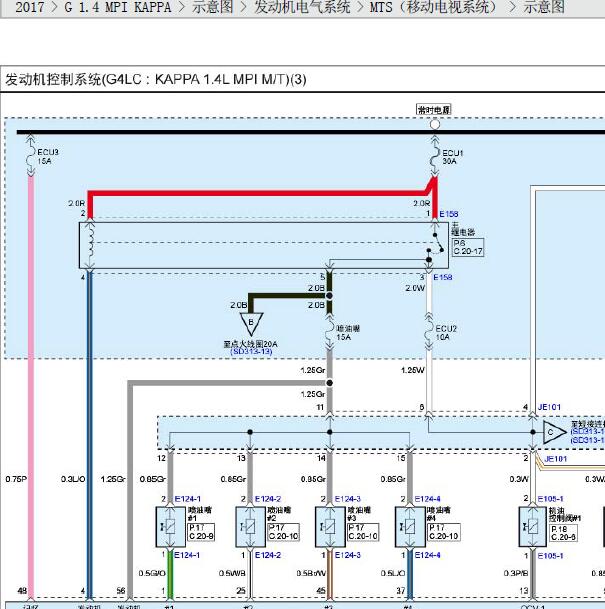This screenshot has width=605, height=609.
Task: Select the ECU2 10A fuse symbol
Action: (x=429, y=331)
